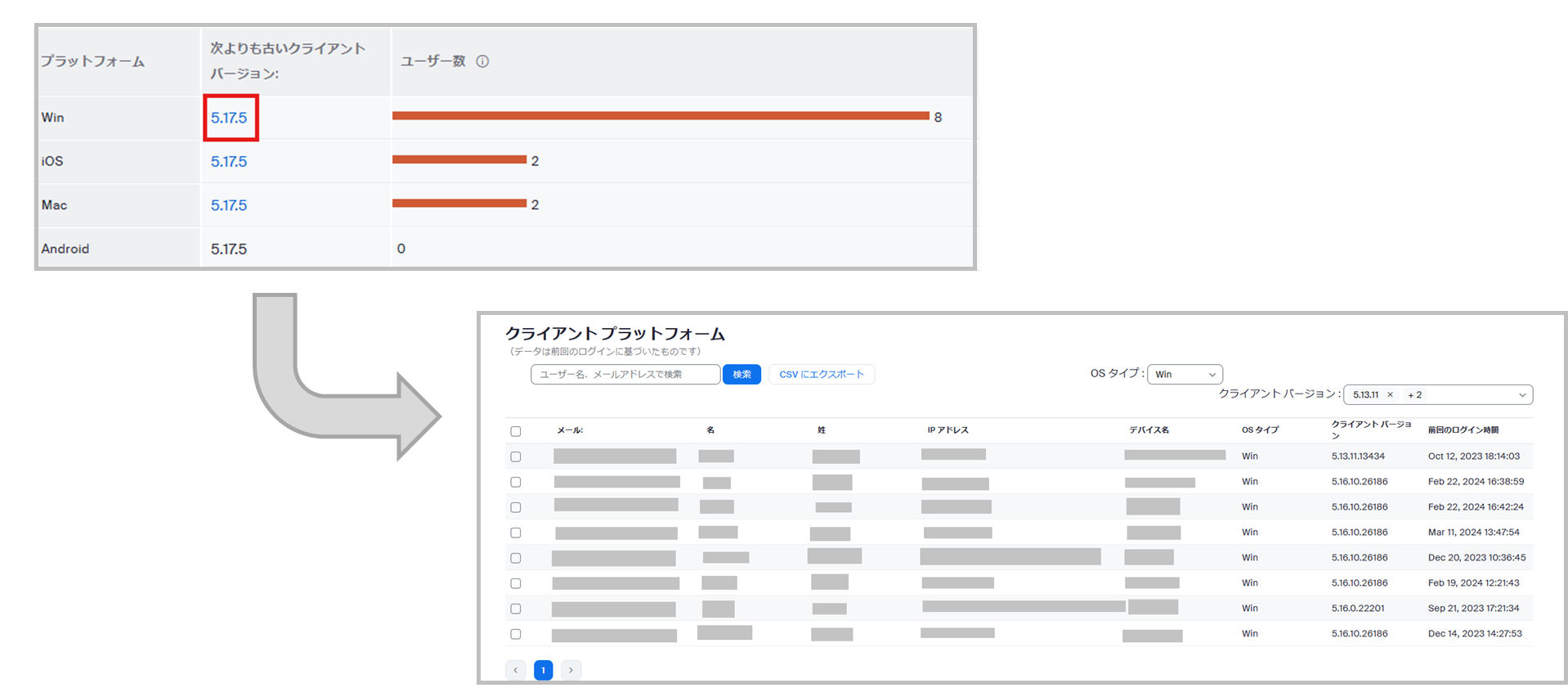Screen dimensions: 1568x688
Task: Go to previous page arrow
Action: pos(516,670)
